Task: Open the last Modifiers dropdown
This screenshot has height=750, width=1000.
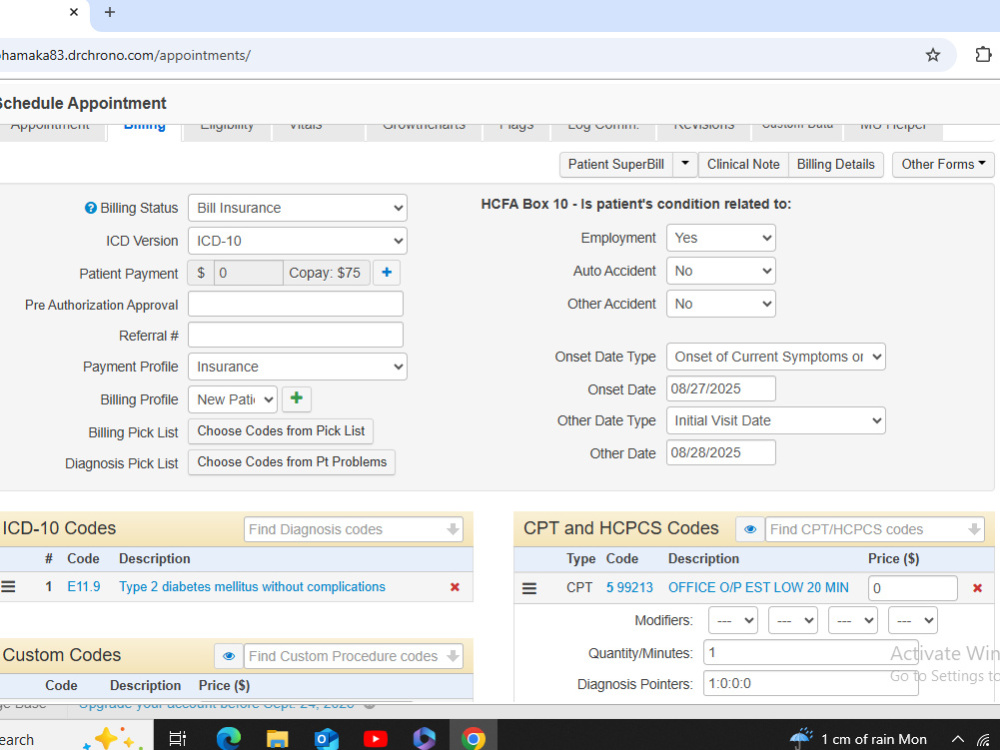Action: pyautogui.click(x=913, y=620)
